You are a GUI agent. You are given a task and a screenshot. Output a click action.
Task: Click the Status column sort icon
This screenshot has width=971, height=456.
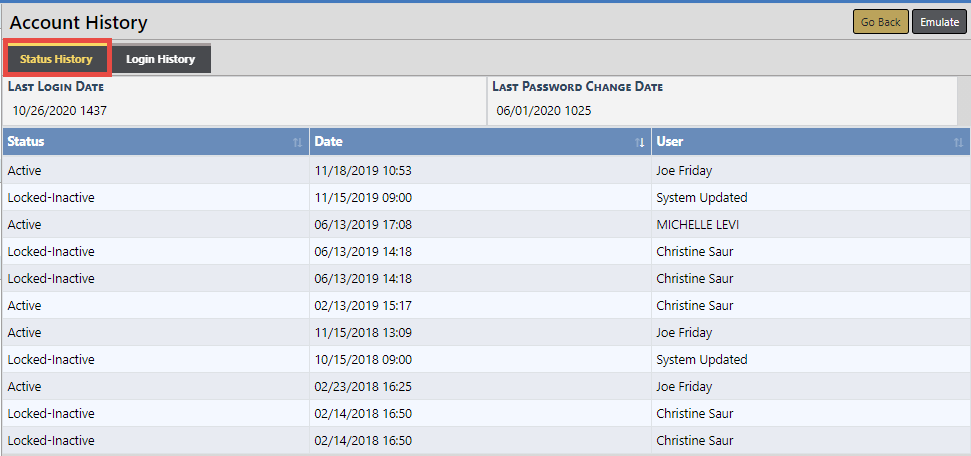pos(297,143)
